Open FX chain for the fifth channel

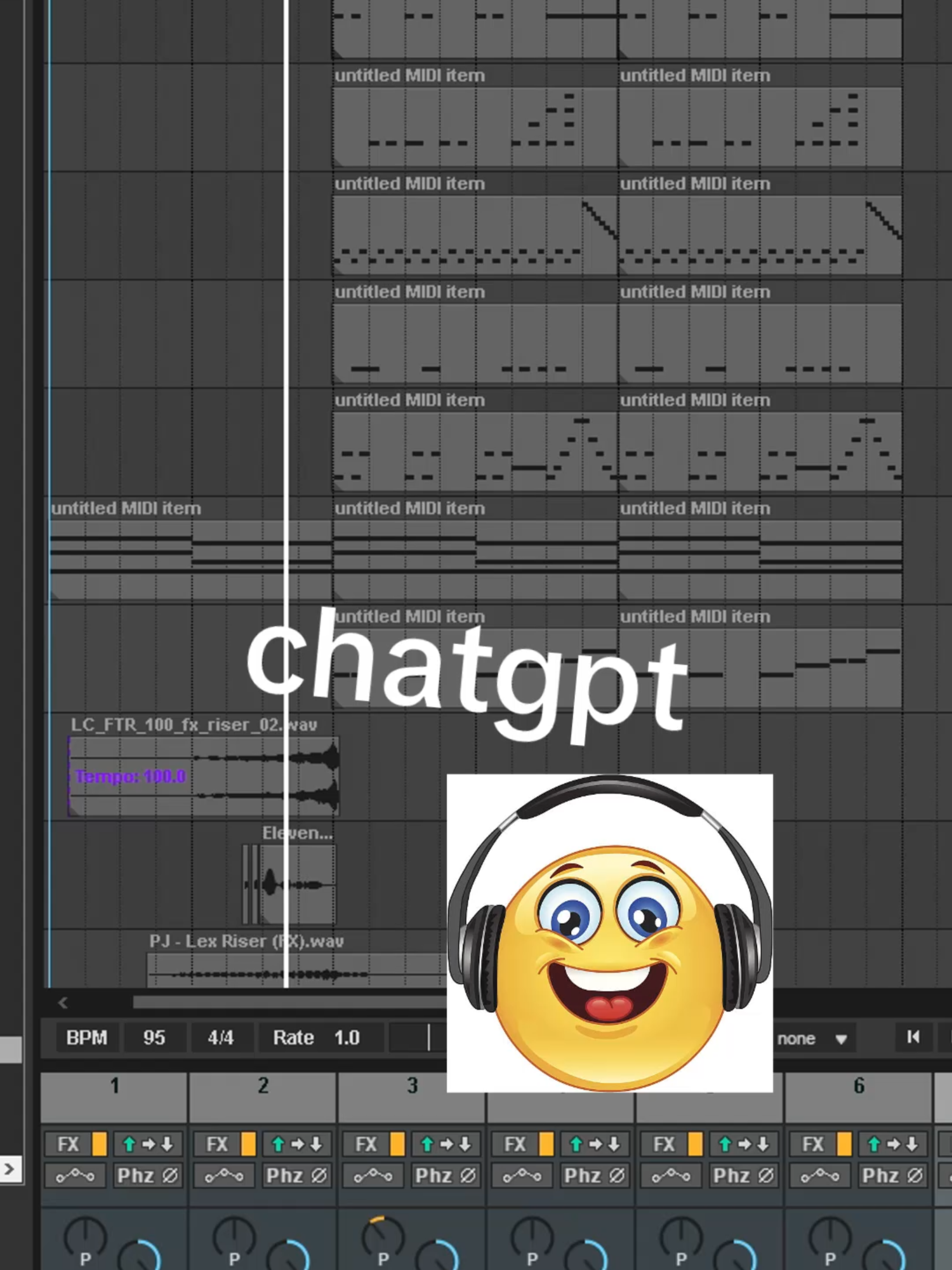tap(664, 1144)
